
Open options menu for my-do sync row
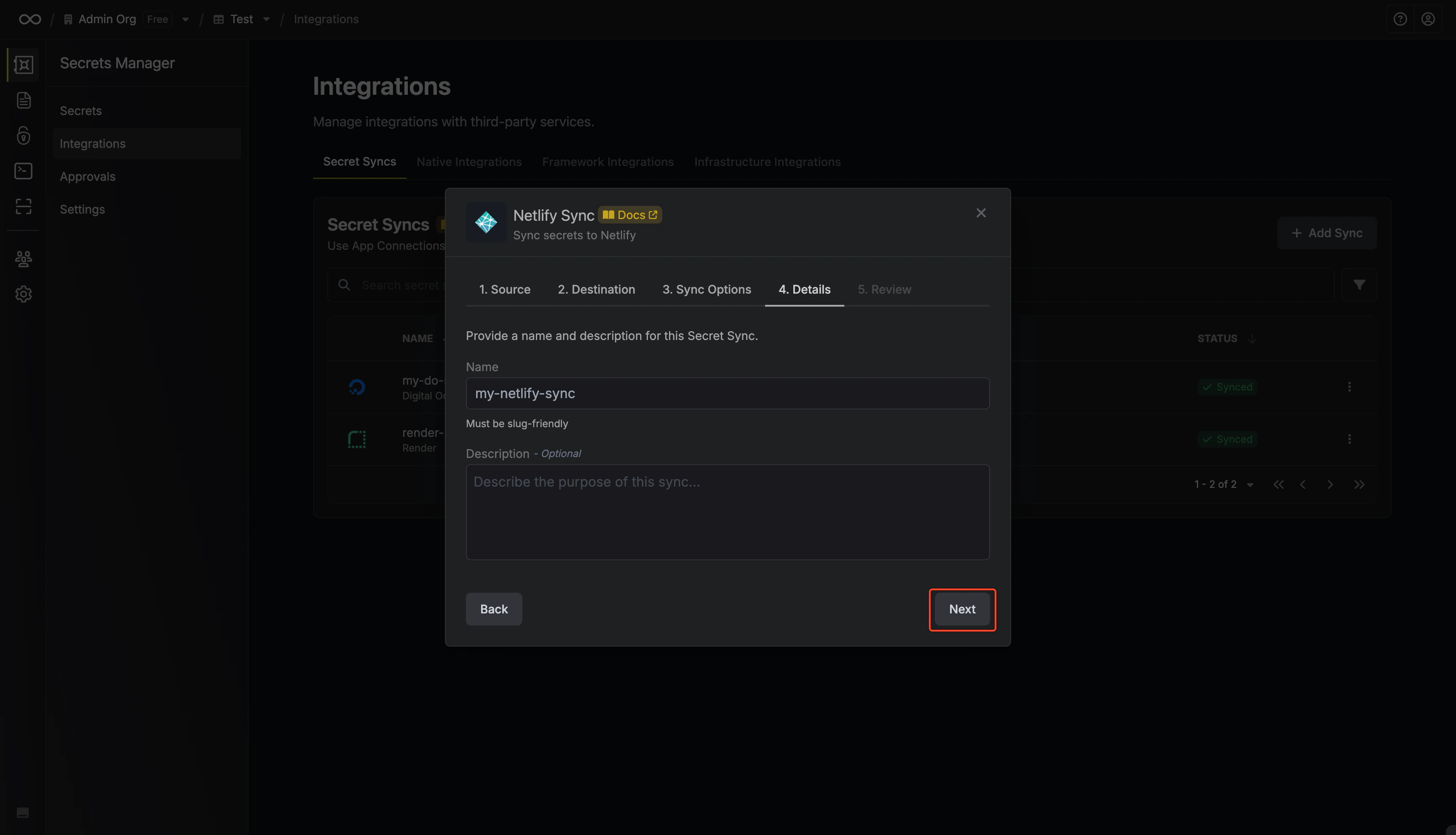point(1349,387)
